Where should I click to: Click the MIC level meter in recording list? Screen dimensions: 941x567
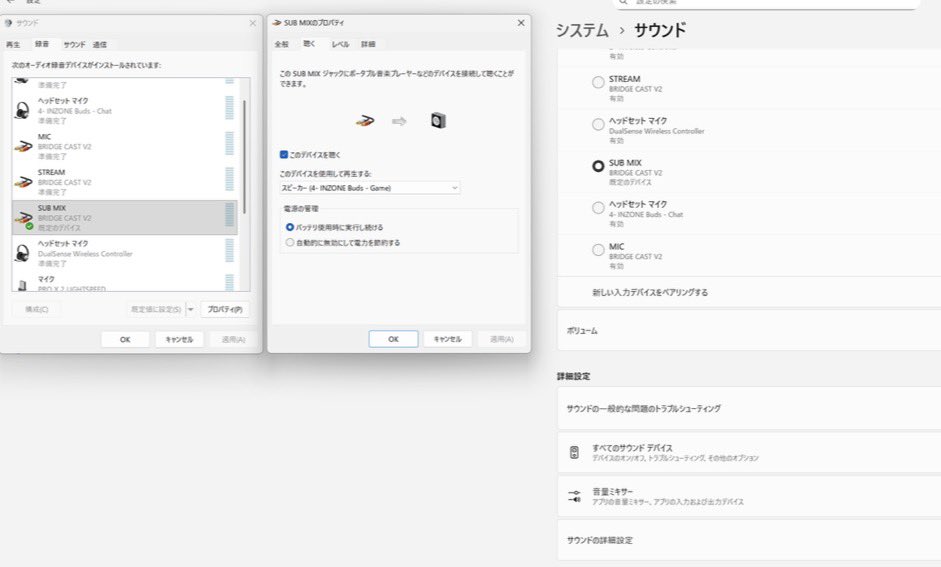click(x=229, y=143)
